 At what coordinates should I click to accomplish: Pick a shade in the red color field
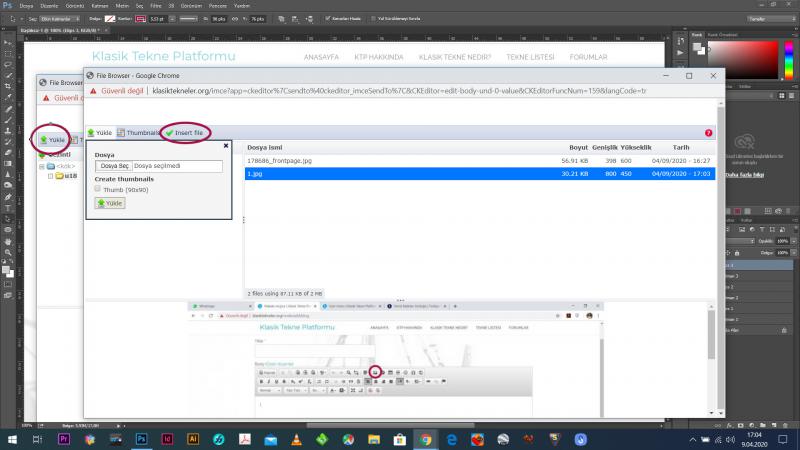743,60
